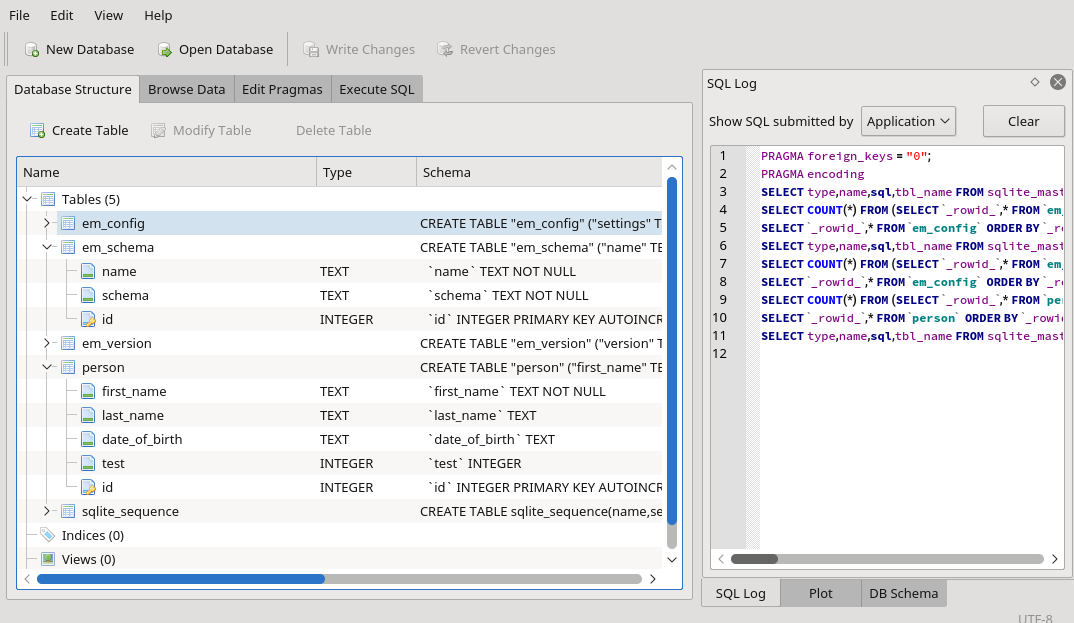Float the SQL Log panel with diamond icon
This screenshot has height=623, width=1074.
(x=1034, y=83)
